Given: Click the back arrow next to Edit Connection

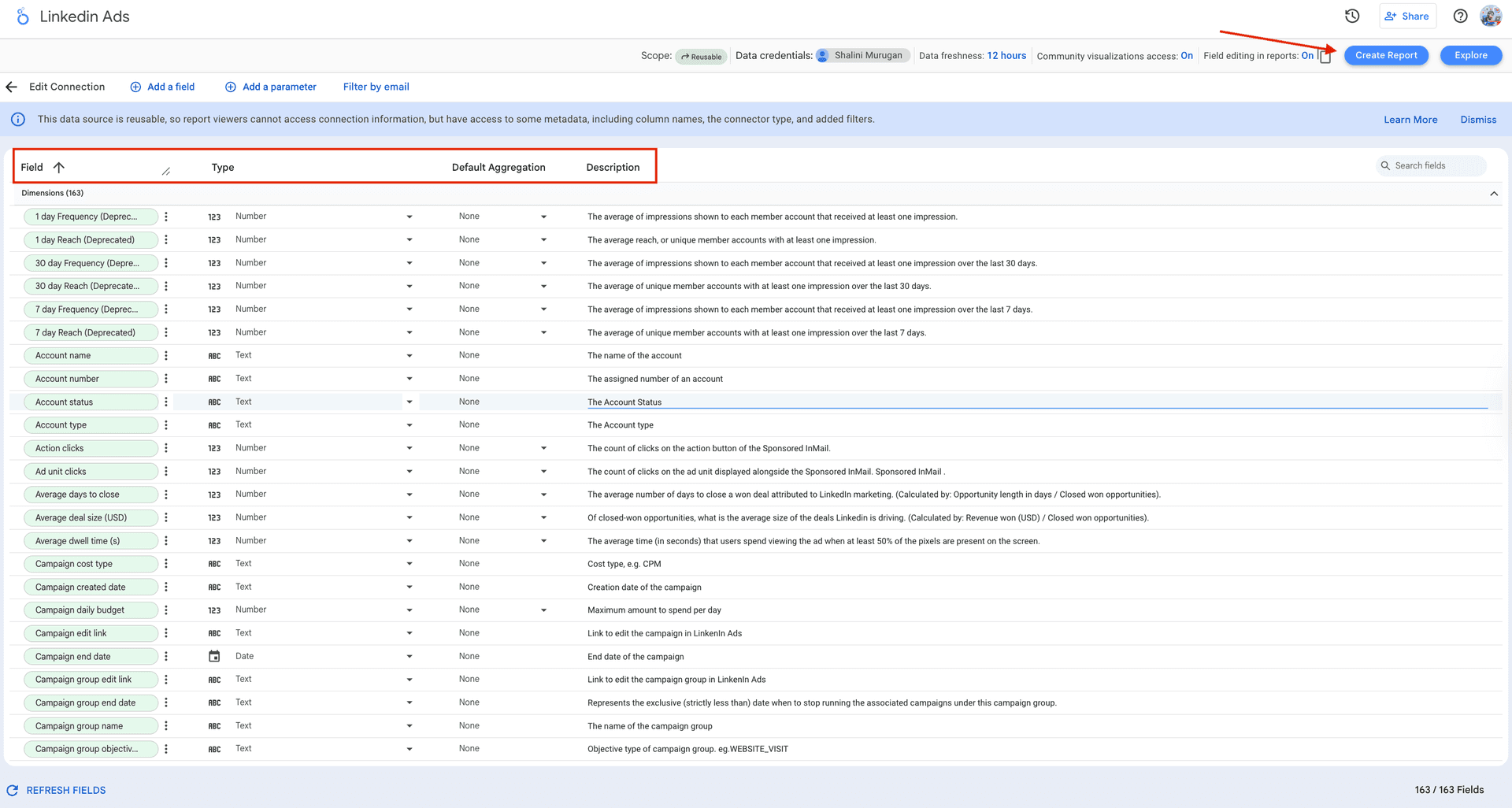Looking at the screenshot, I should point(11,87).
